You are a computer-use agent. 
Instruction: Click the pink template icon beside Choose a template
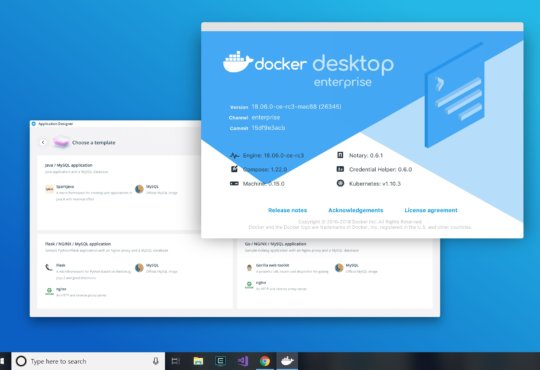61,142
